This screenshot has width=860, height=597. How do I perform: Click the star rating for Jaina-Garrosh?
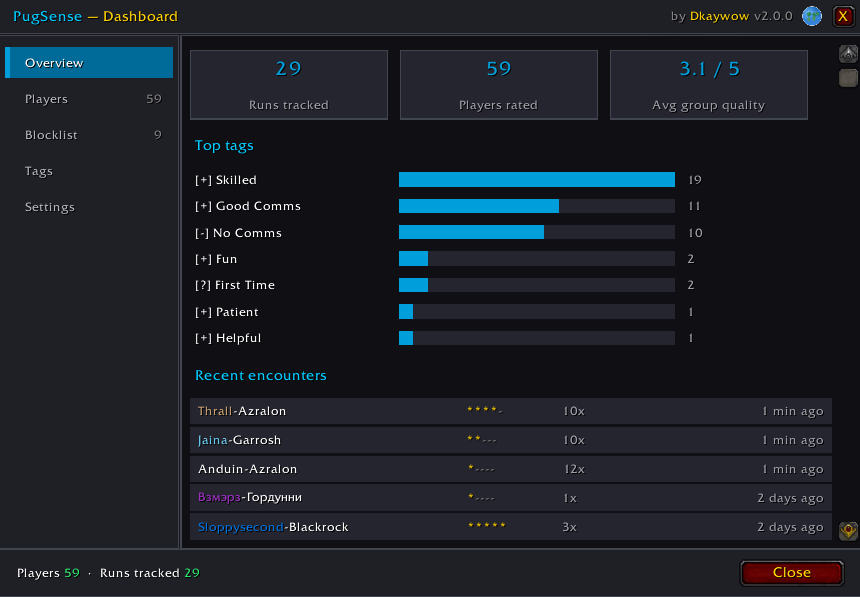coord(482,439)
